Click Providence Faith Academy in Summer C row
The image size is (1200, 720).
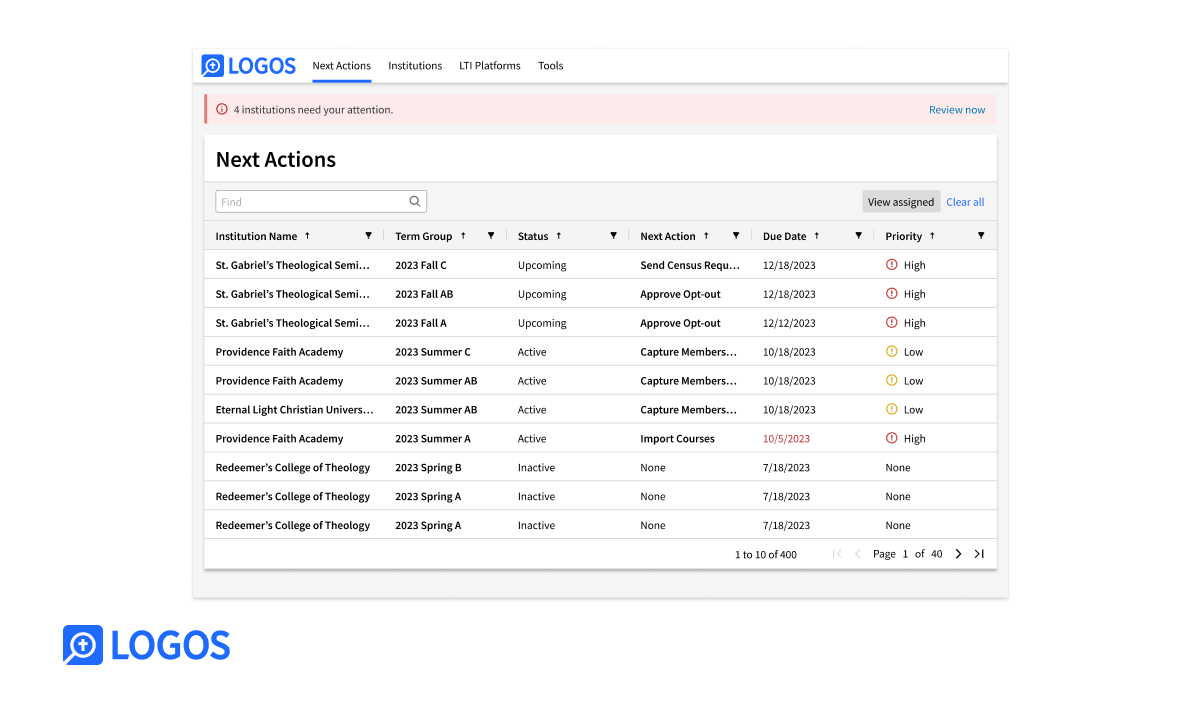pos(279,352)
